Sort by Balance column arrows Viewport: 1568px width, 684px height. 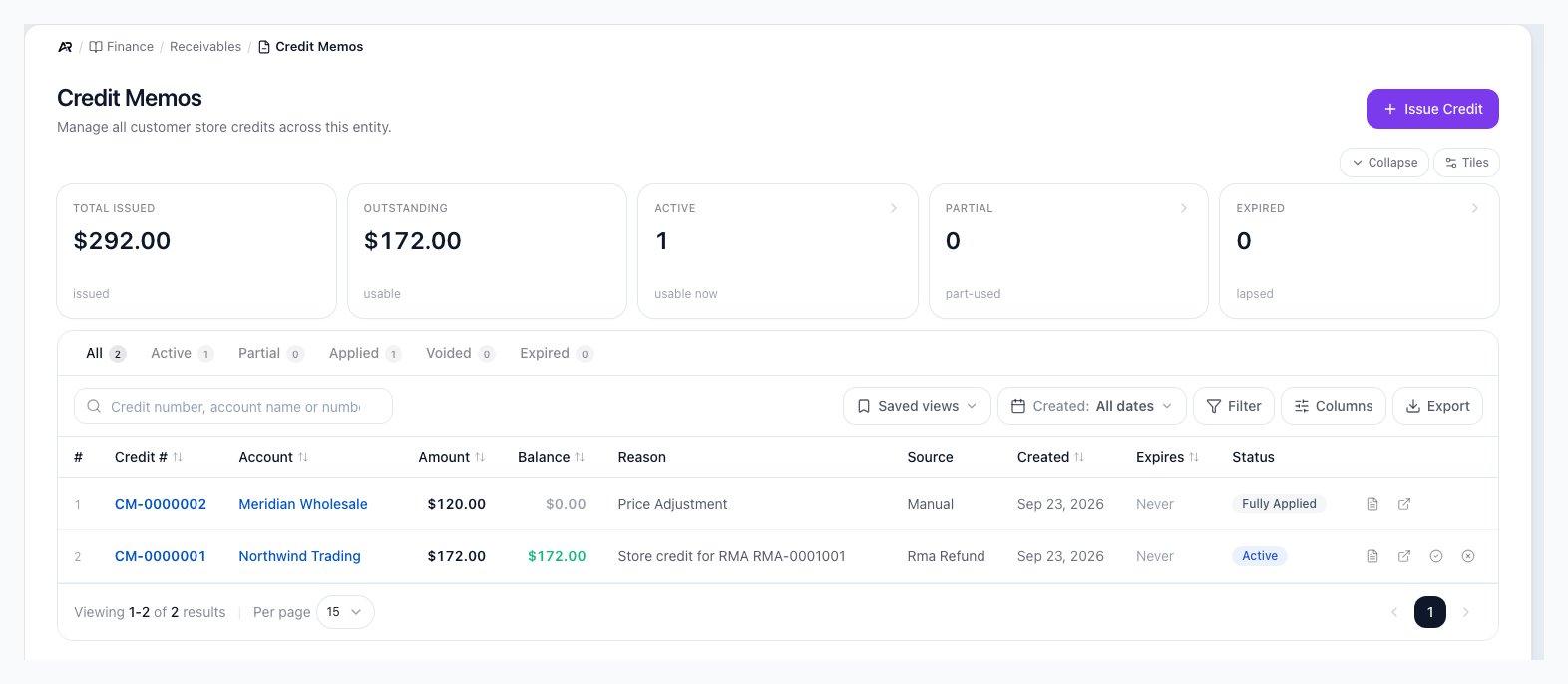pyautogui.click(x=580, y=457)
